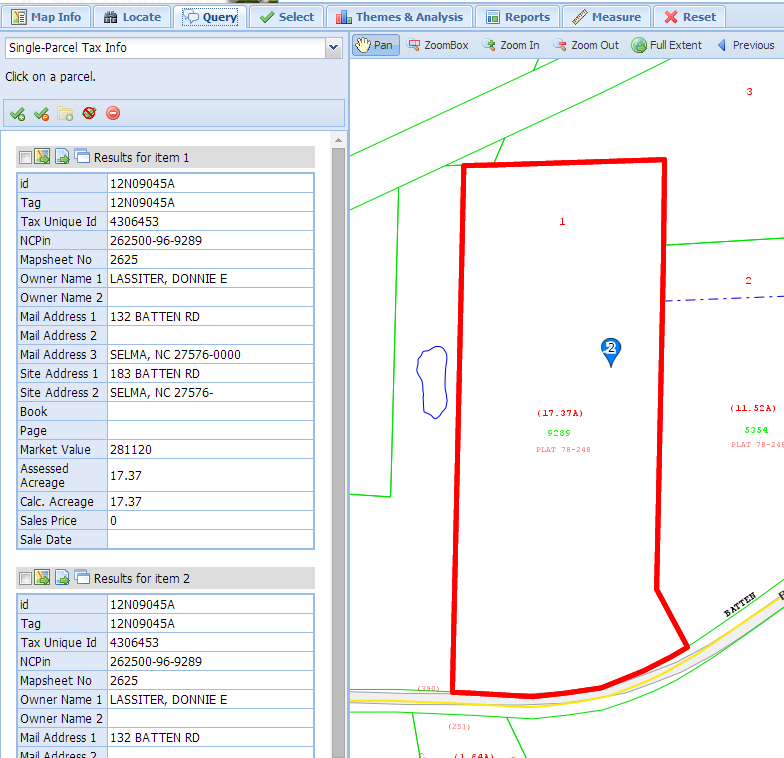Viewport: 784px width, 758px height.
Task: Check the Results for item 1 checkbox
Action: click(25, 157)
